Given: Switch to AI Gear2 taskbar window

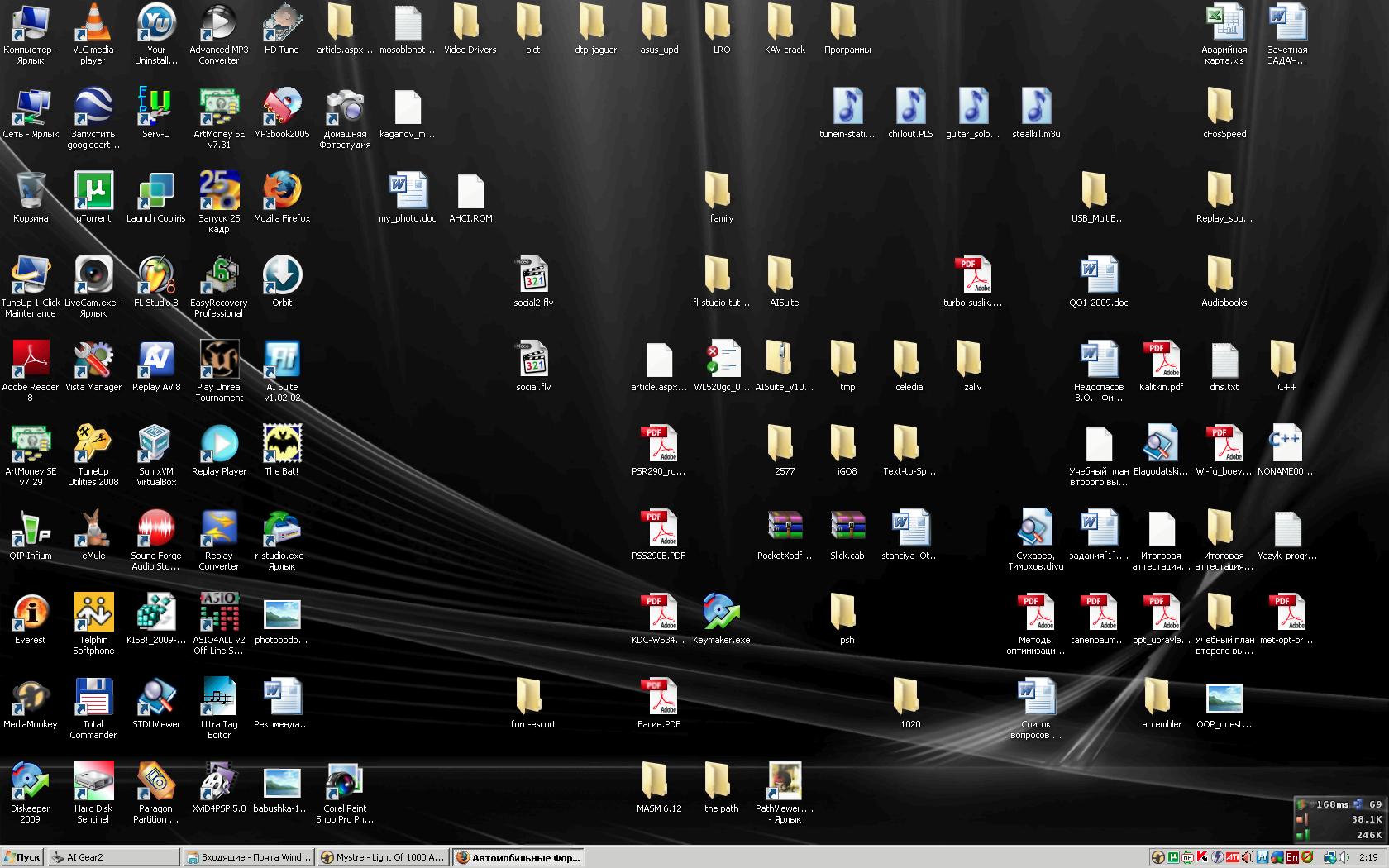Looking at the screenshot, I should click(x=112, y=857).
